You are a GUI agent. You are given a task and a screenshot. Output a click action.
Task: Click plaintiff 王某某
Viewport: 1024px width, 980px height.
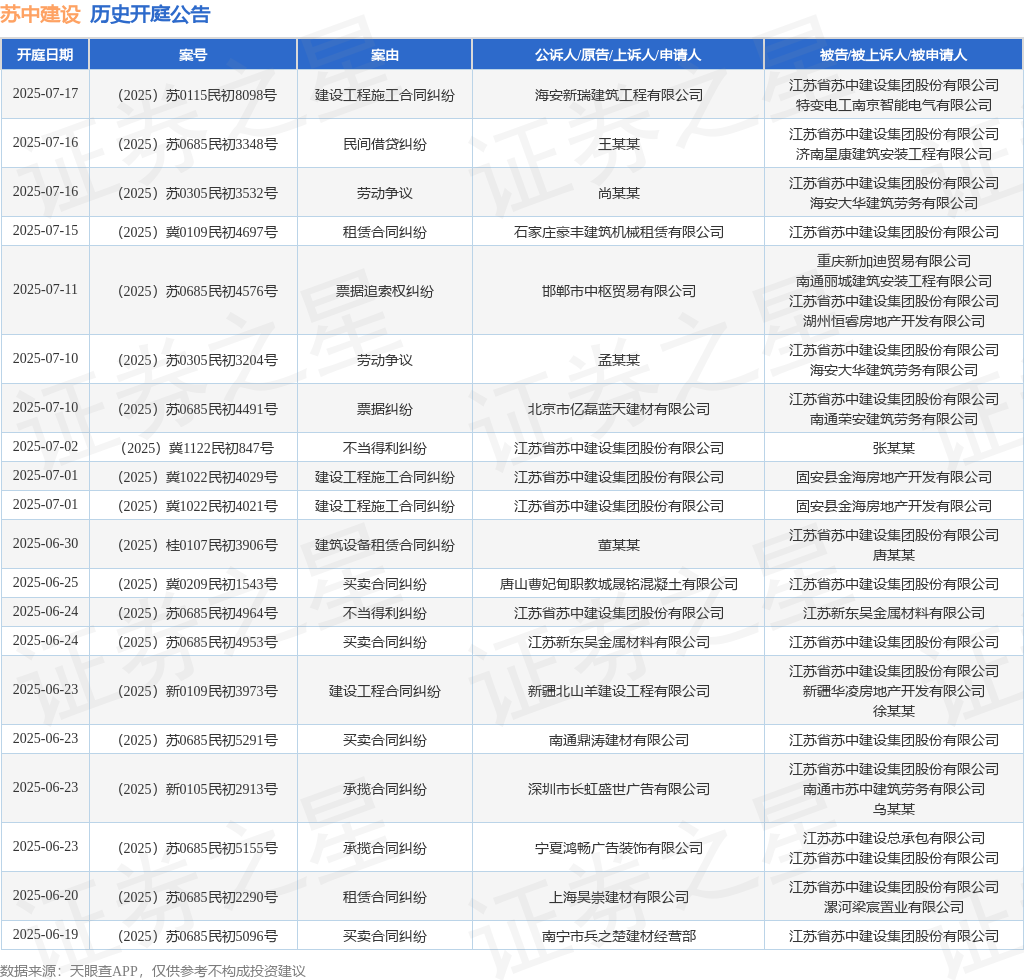[x=618, y=144]
